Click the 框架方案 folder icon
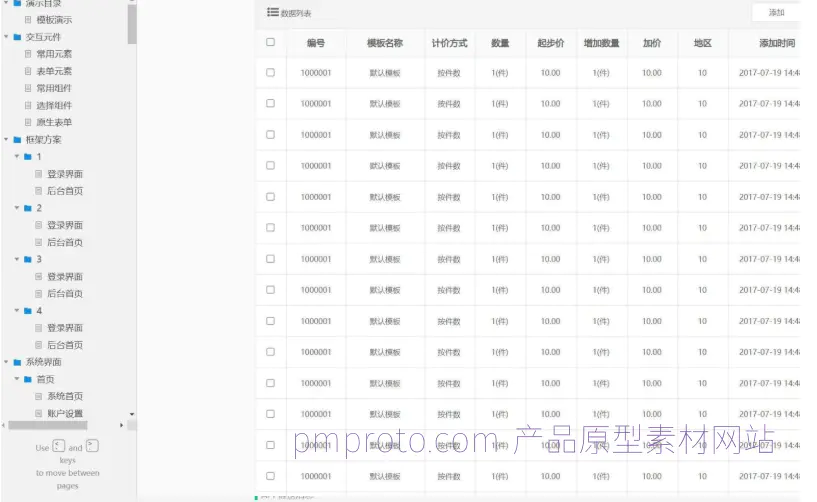 pos(17,140)
